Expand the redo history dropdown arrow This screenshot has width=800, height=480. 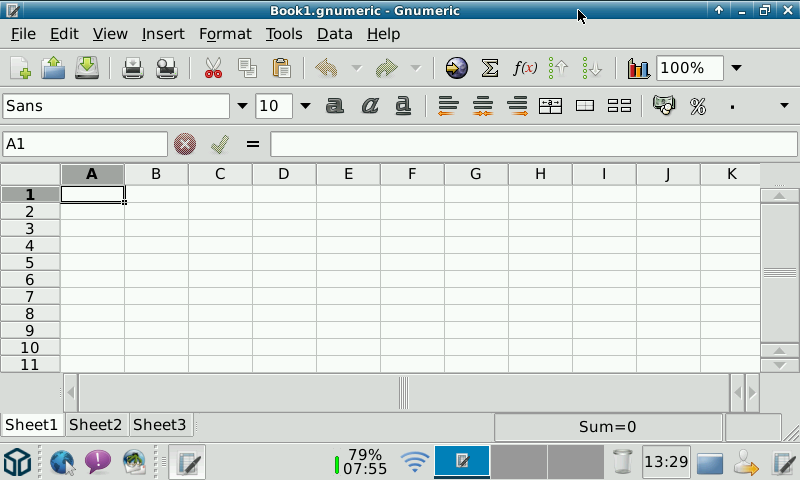[x=416, y=68]
